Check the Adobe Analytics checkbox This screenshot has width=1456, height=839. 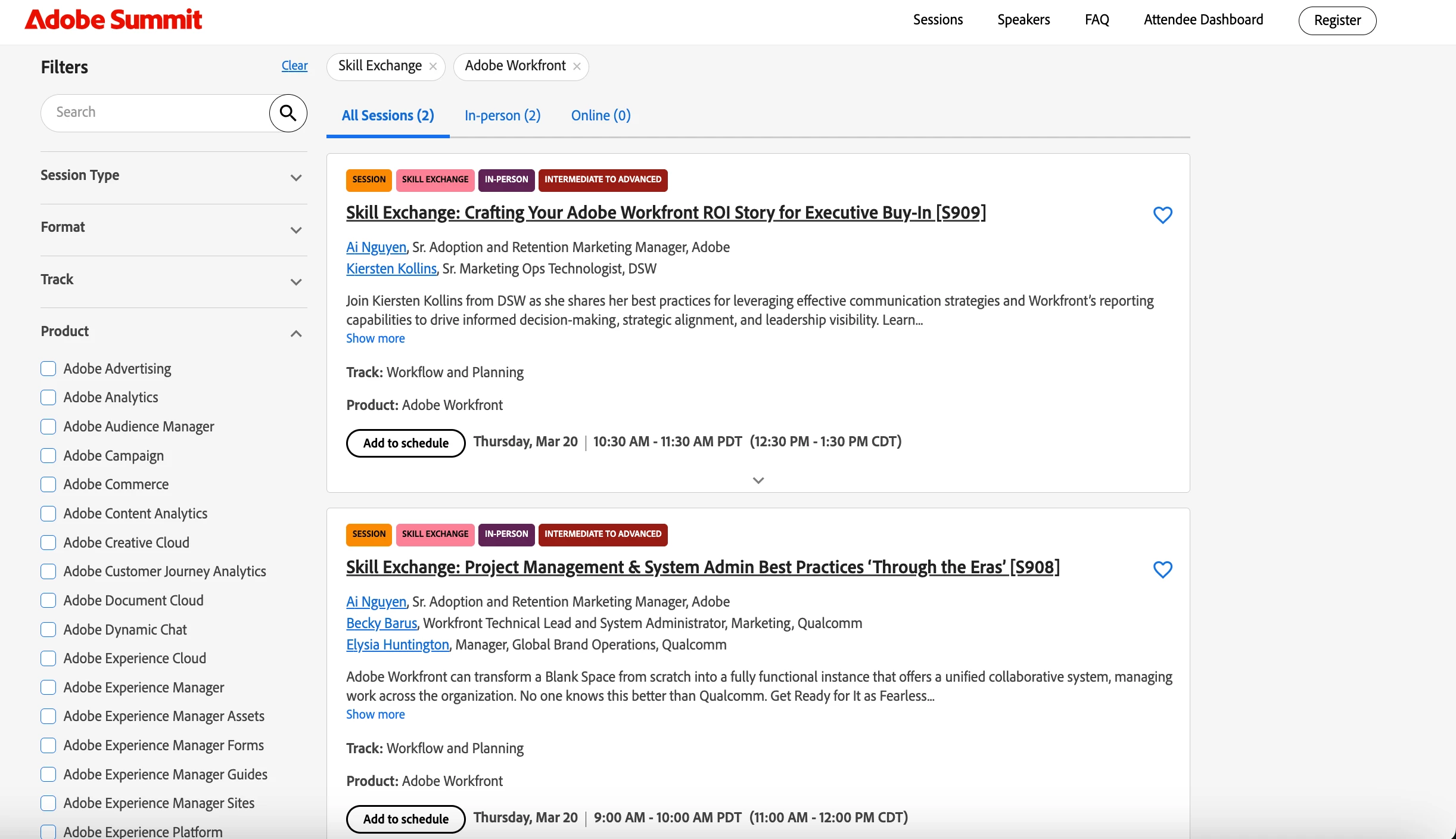point(48,397)
